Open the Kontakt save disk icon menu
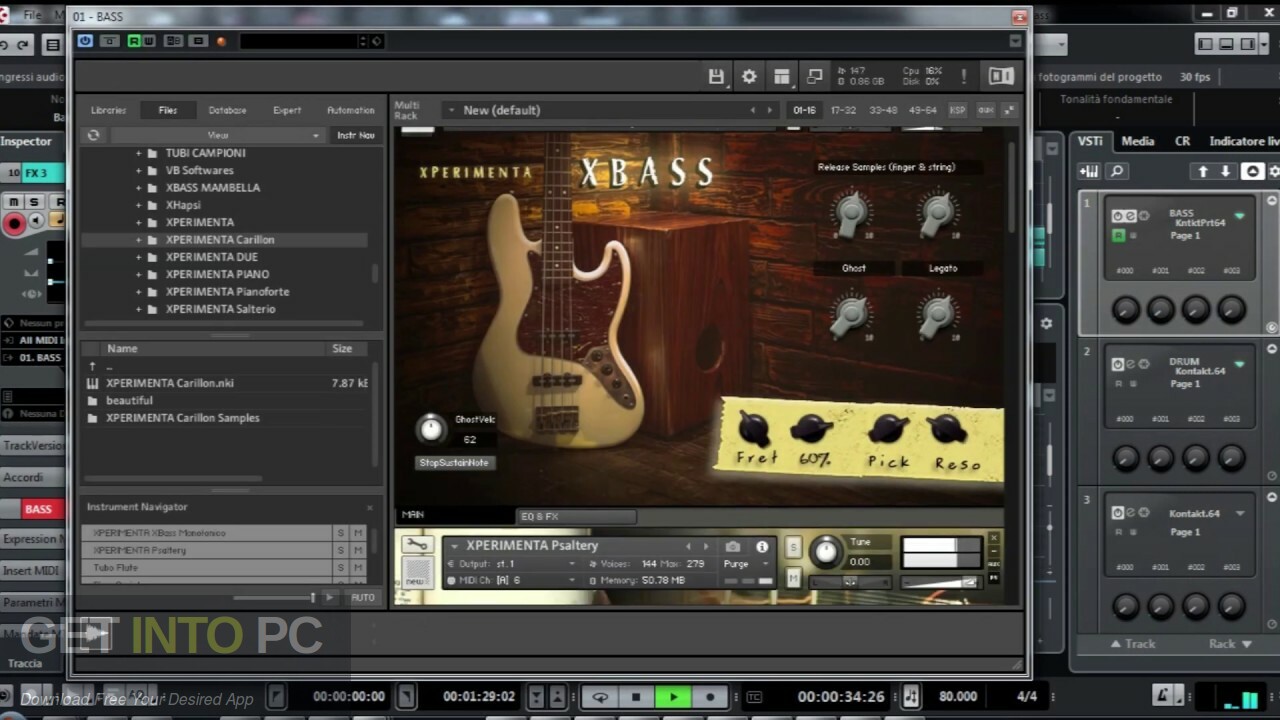The image size is (1280, 720). (716, 77)
